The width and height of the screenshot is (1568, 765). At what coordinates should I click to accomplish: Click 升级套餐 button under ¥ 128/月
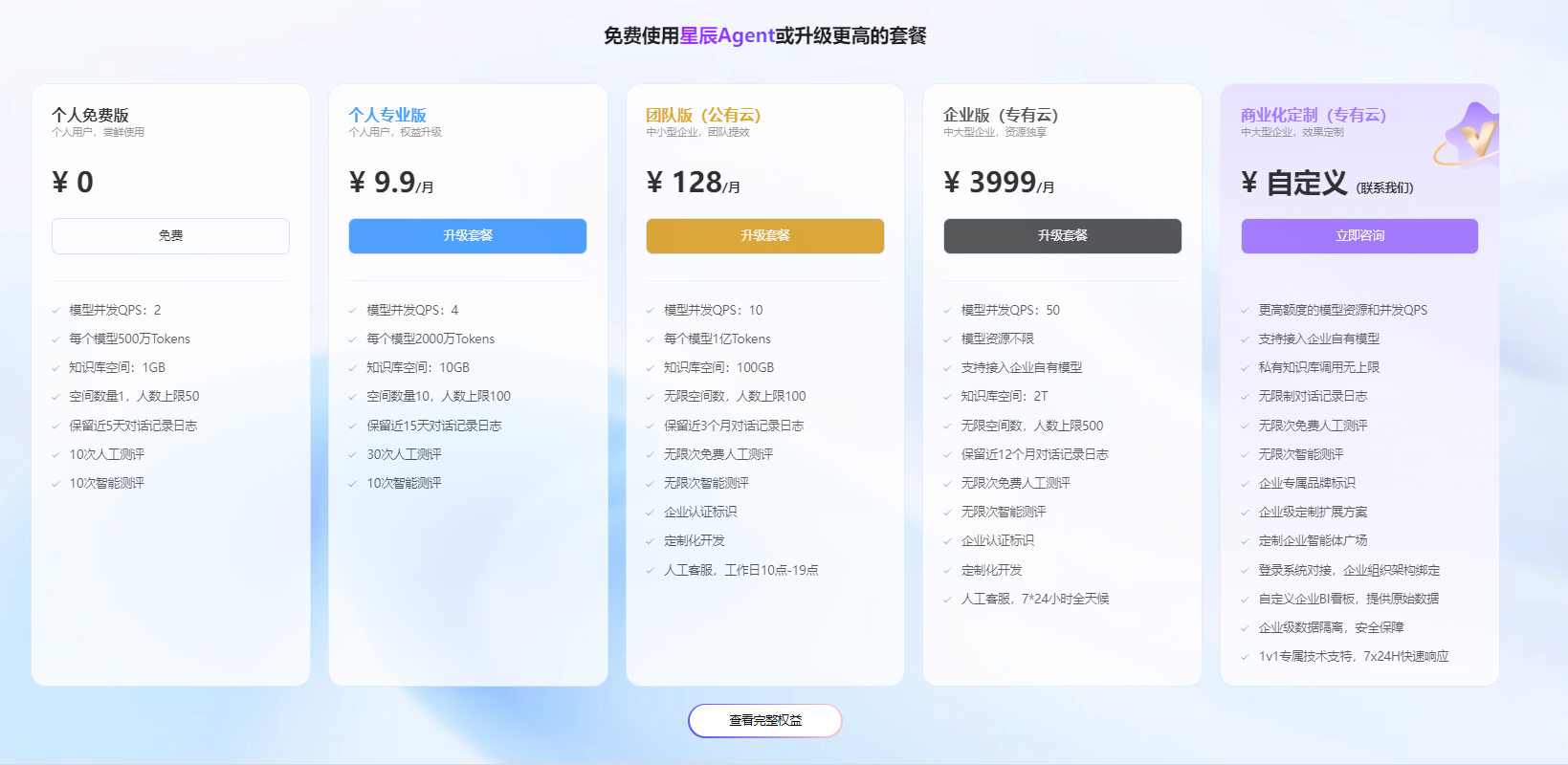[765, 236]
